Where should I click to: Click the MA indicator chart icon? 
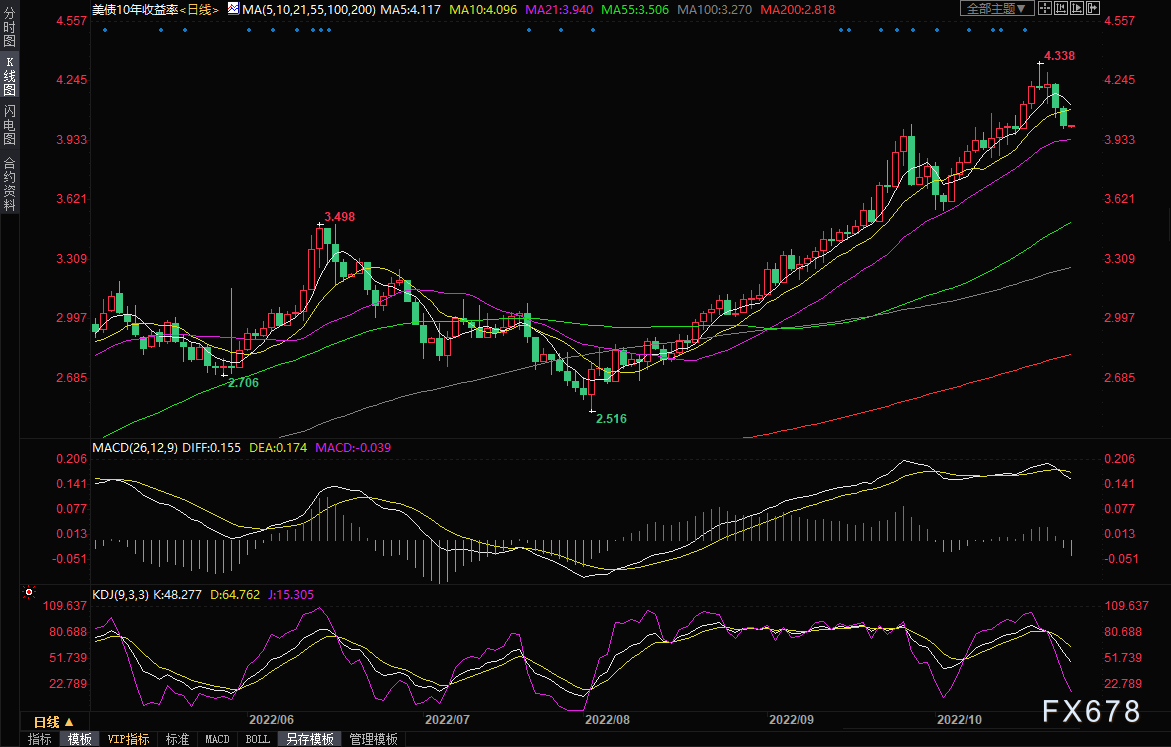click(x=232, y=9)
